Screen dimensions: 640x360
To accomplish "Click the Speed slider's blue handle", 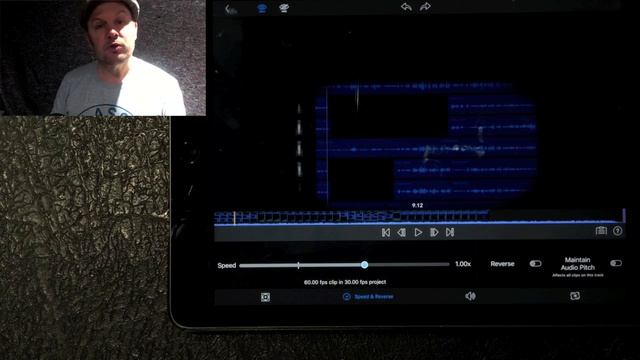I will 364,265.
